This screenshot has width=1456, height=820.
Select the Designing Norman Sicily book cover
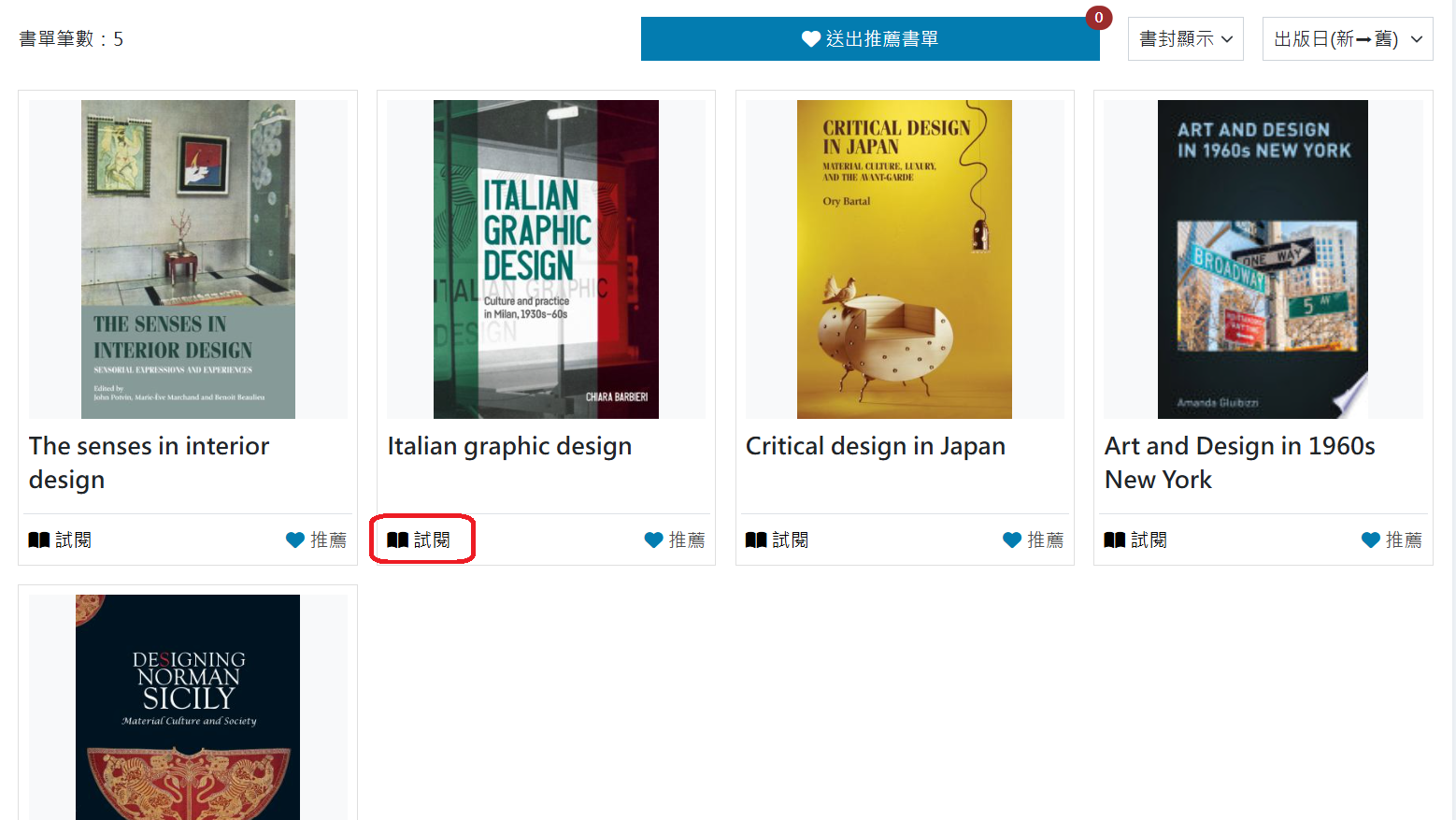point(188,707)
